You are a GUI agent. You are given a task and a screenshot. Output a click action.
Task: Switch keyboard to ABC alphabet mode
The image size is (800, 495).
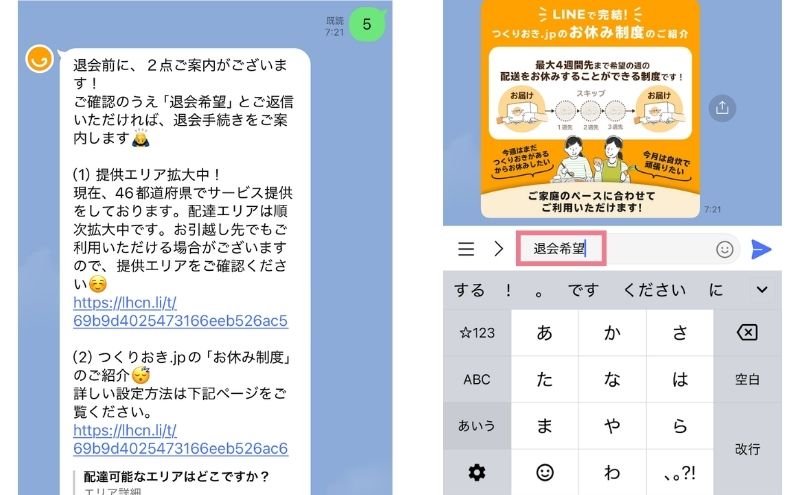click(x=477, y=379)
